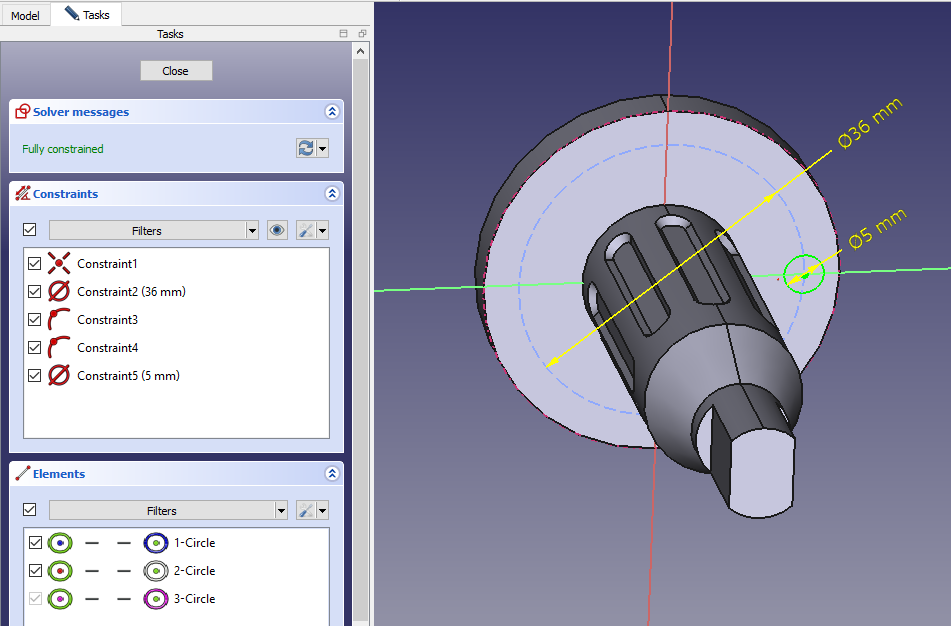Open the Constraints settings tool icon
The image size is (951, 626).
point(307,230)
